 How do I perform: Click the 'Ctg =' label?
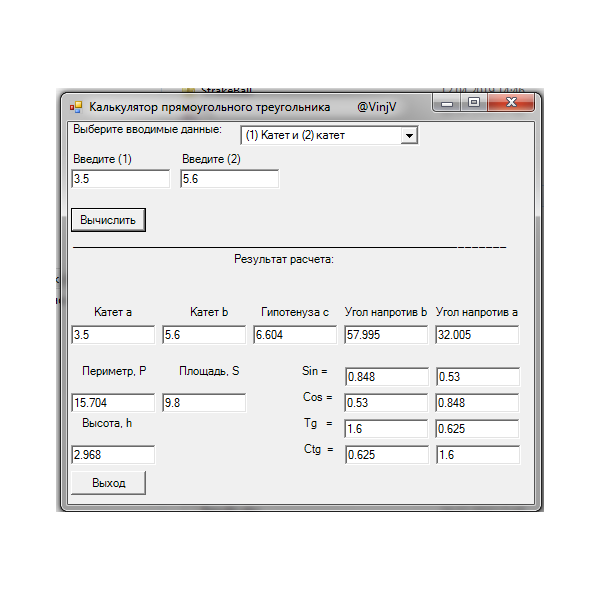coord(318,449)
